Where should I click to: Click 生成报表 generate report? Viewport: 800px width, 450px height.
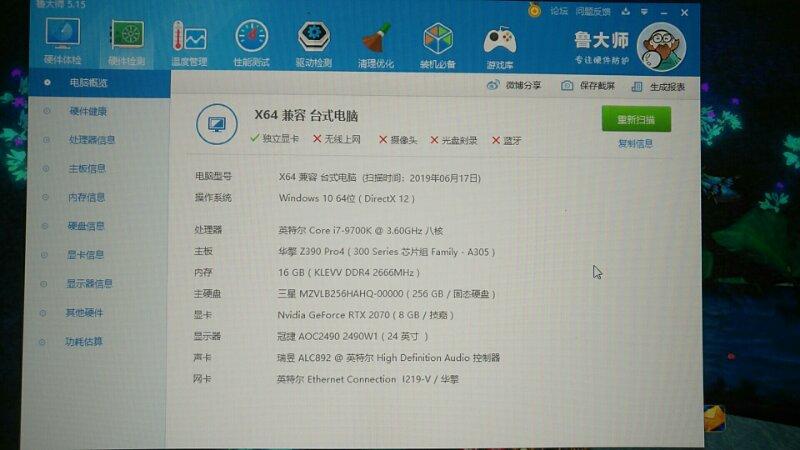658,87
